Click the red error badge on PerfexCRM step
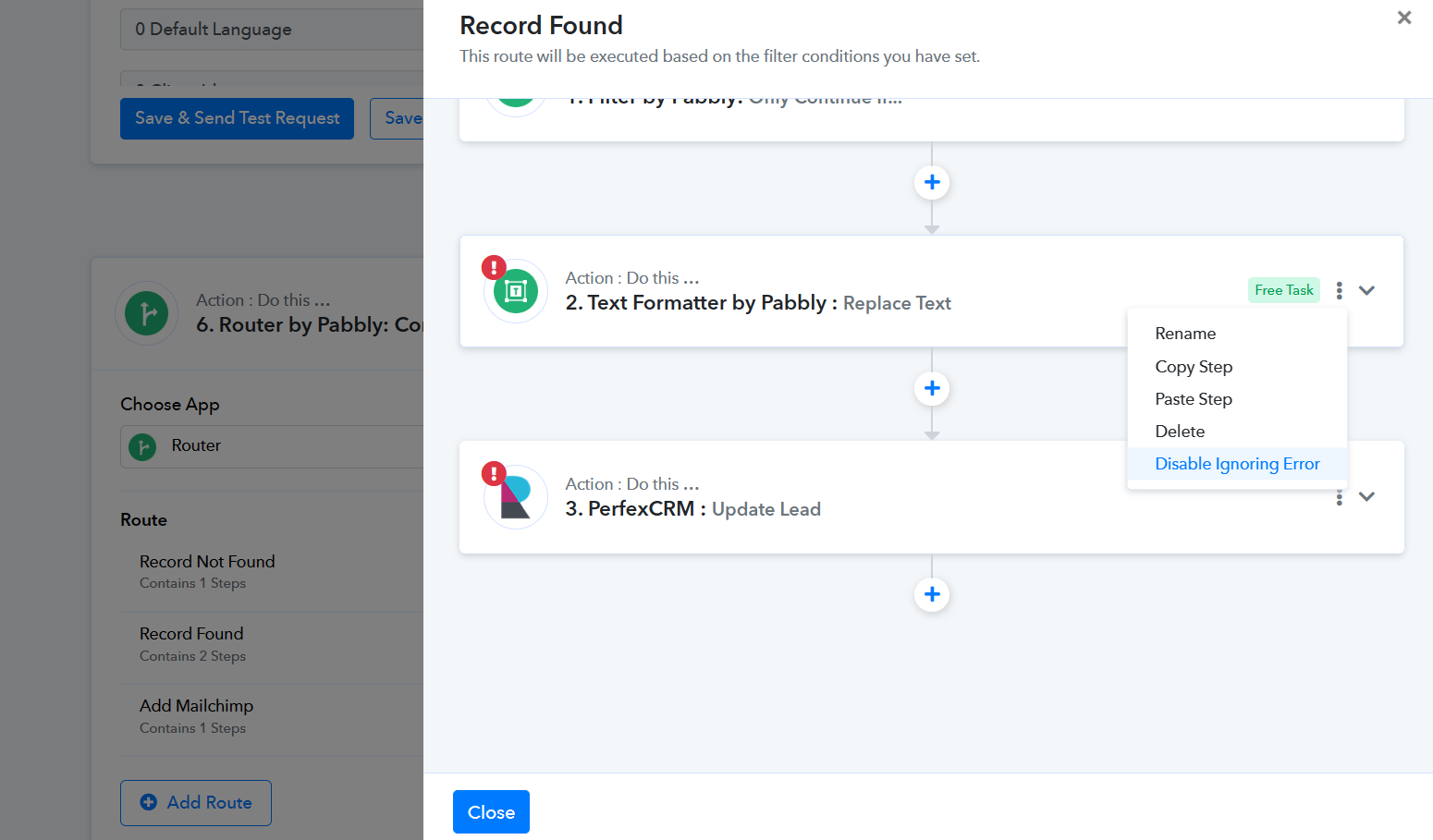 pyautogui.click(x=494, y=474)
